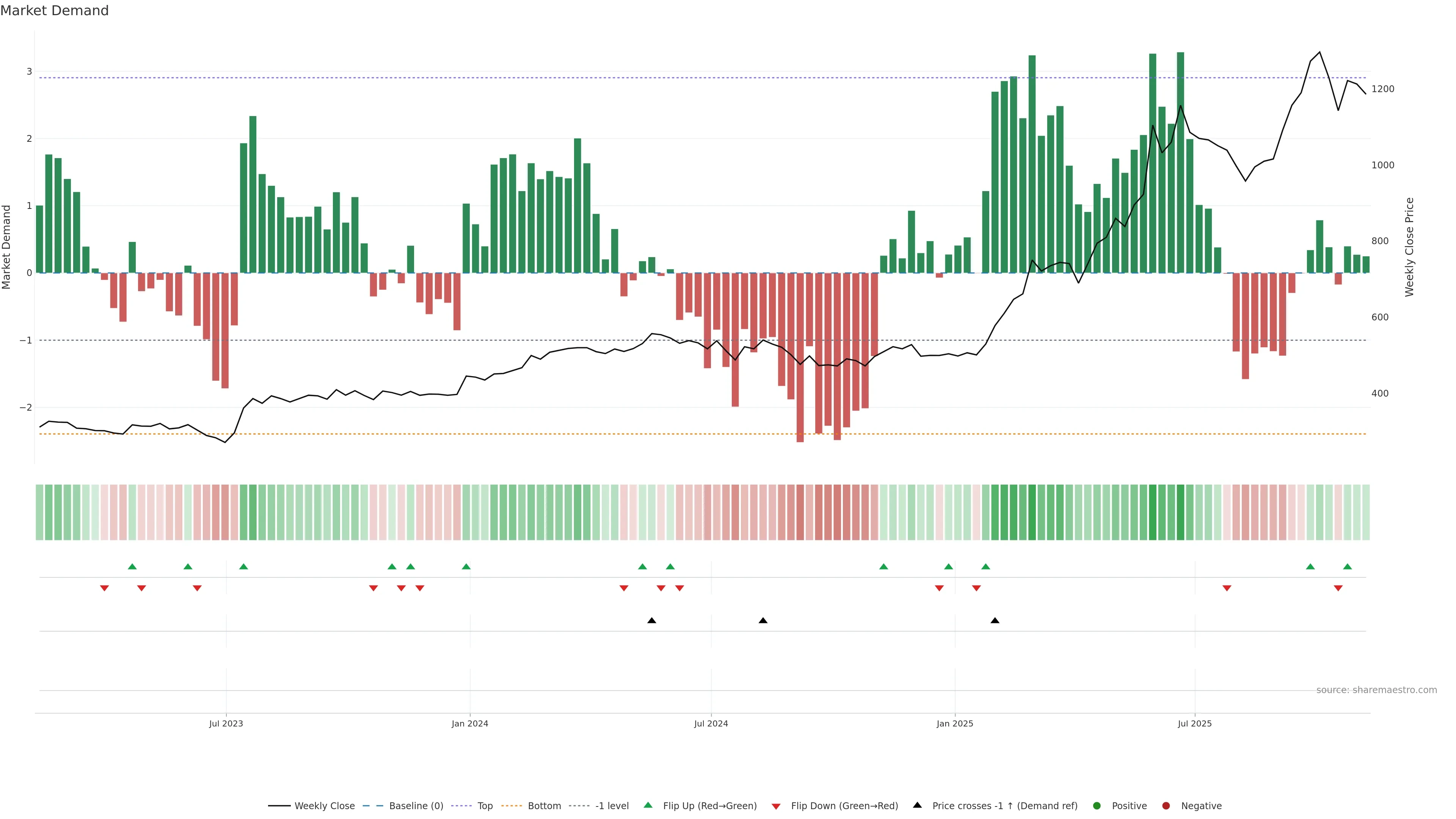Click the leftmost black triangle marker

[652, 621]
